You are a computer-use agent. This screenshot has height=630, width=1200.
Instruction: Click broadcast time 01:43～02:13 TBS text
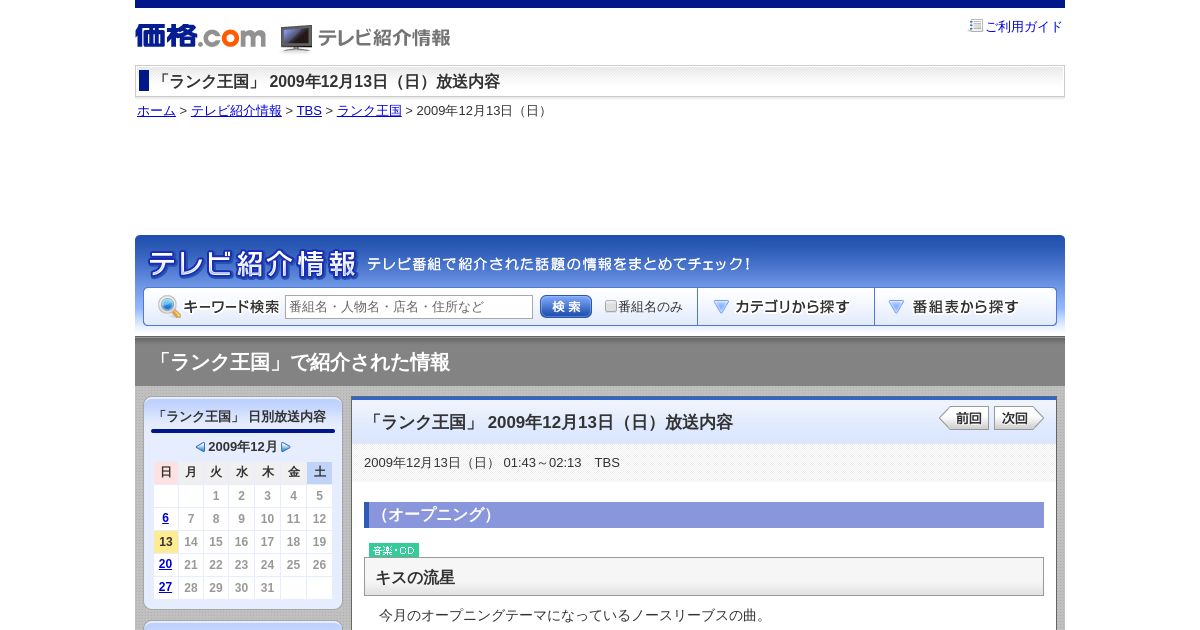coord(561,463)
